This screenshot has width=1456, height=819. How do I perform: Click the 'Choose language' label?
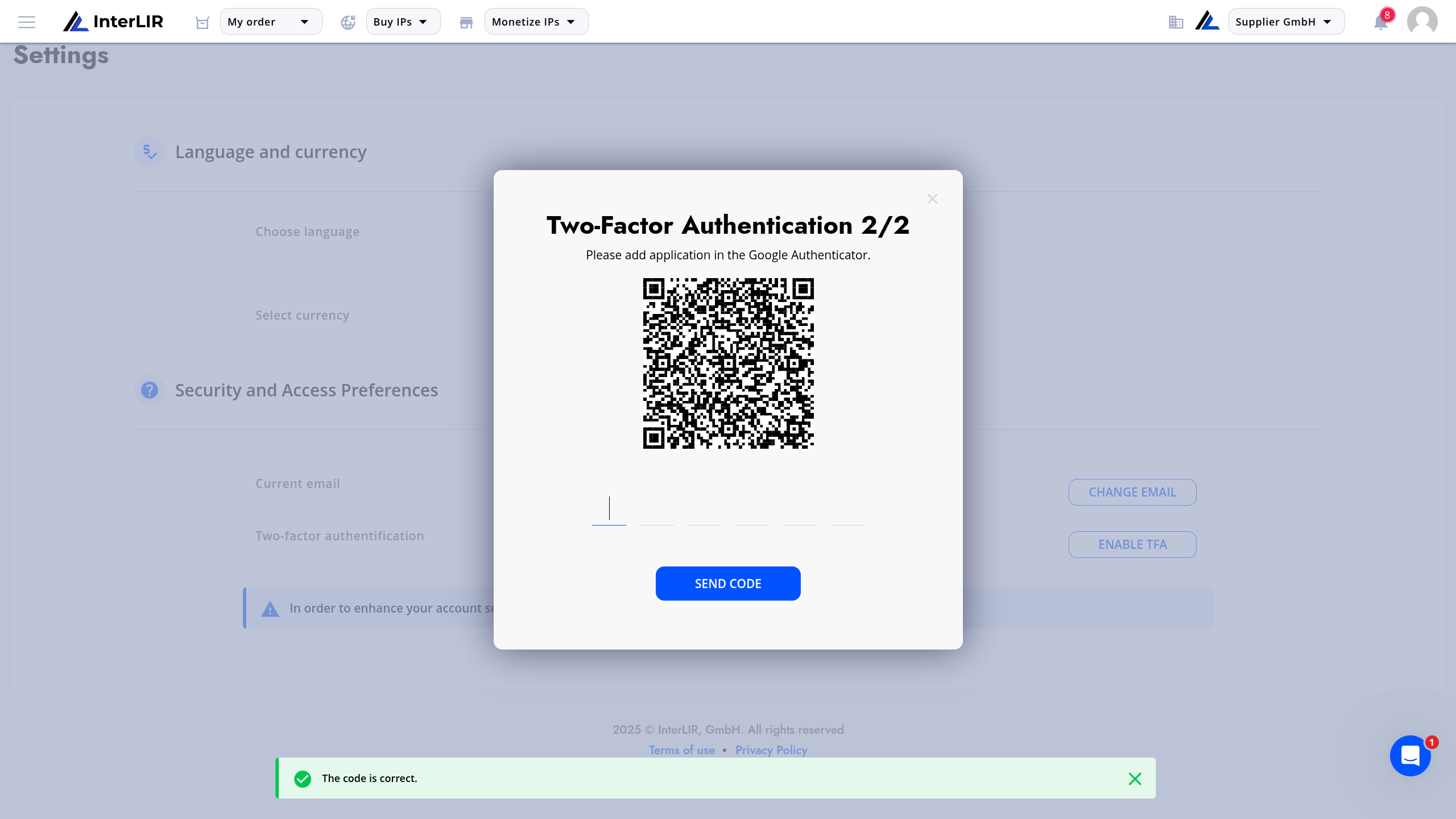[x=307, y=231]
